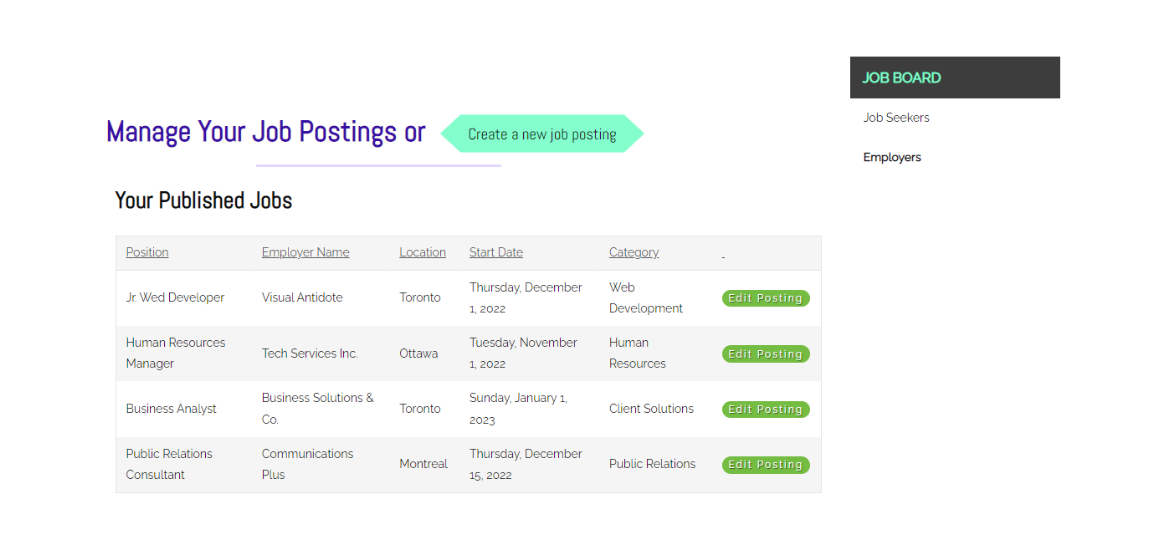Click Create a new job posting button
Image resolution: width=1170 pixels, height=550 pixels.
pyautogui.click(x=542, y=134)
